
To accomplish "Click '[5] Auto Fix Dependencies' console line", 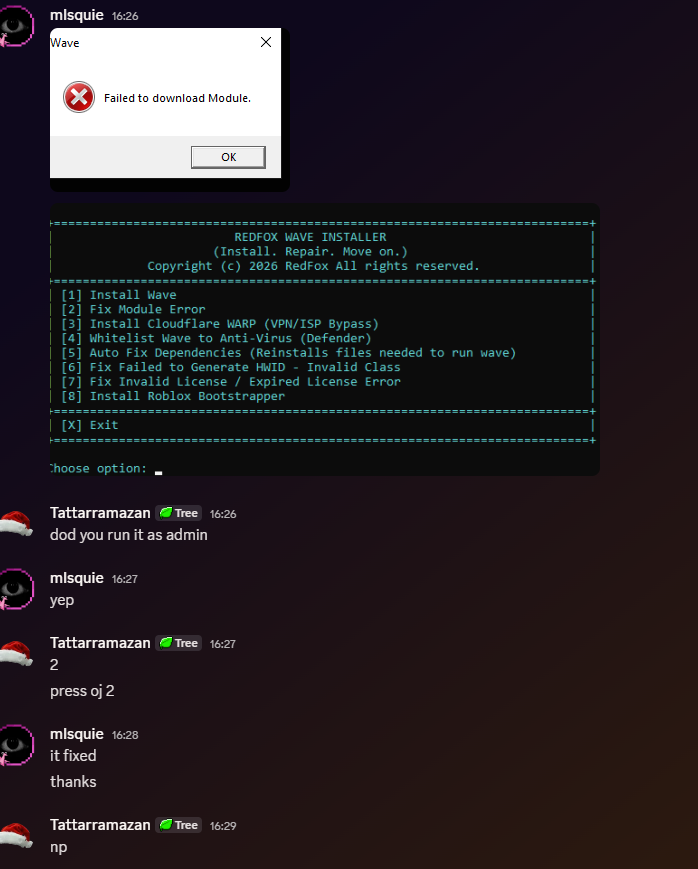I will 288,352.
